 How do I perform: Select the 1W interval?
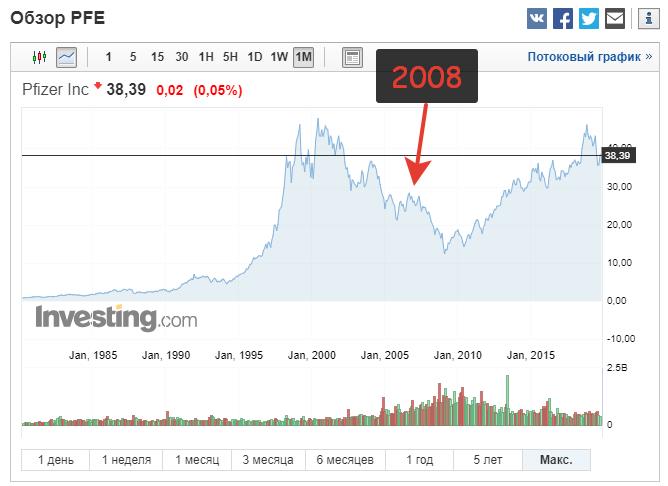pos(279,57)
